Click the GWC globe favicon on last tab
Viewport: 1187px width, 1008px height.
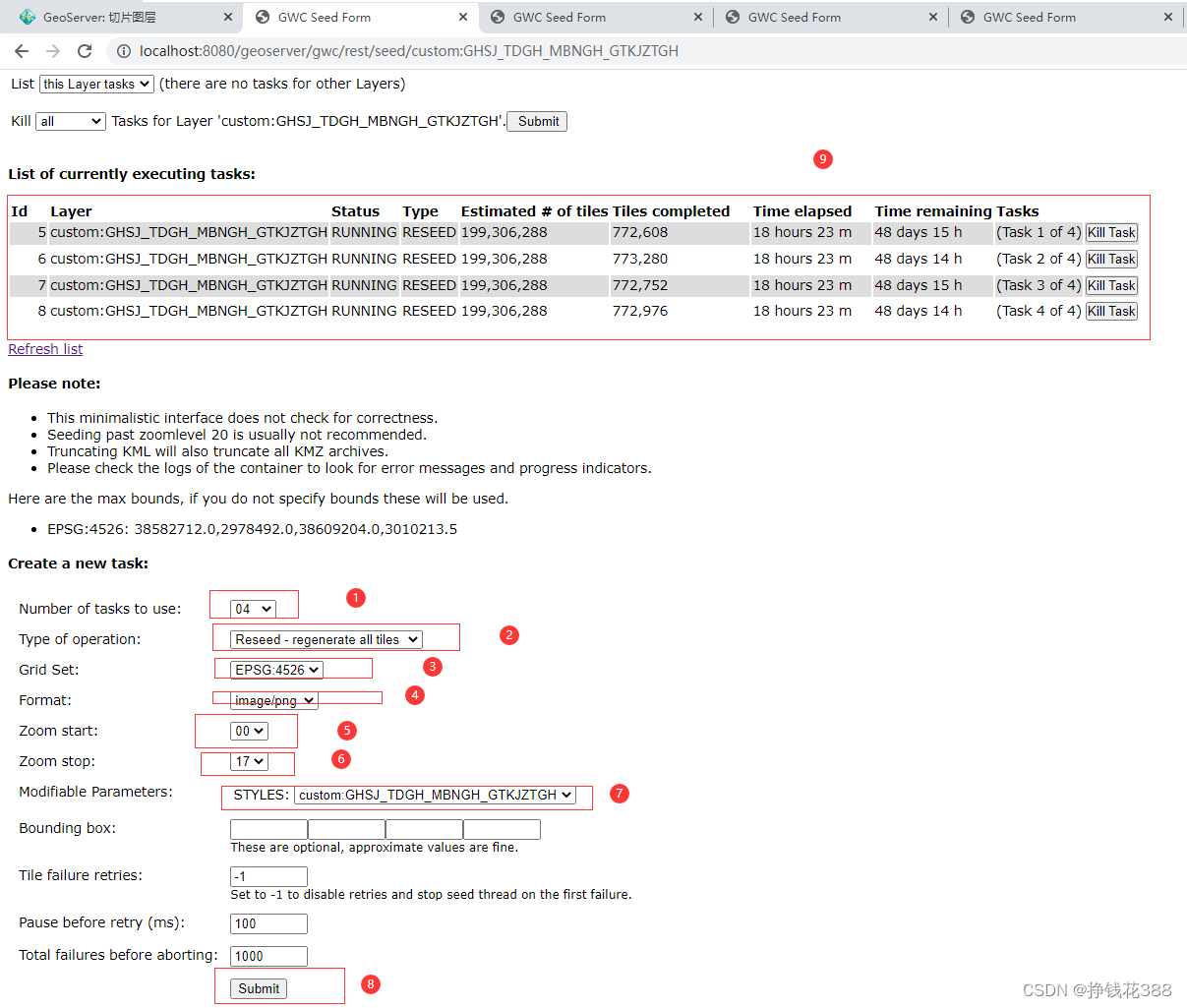[967, 17]
